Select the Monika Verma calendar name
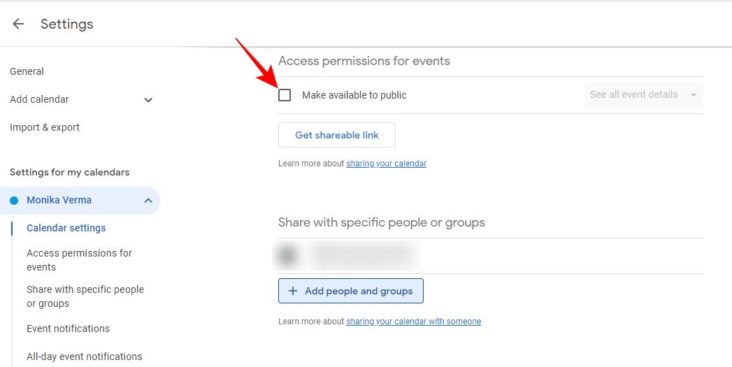Screen dimensions: 732x367 [x=59, y=200]
